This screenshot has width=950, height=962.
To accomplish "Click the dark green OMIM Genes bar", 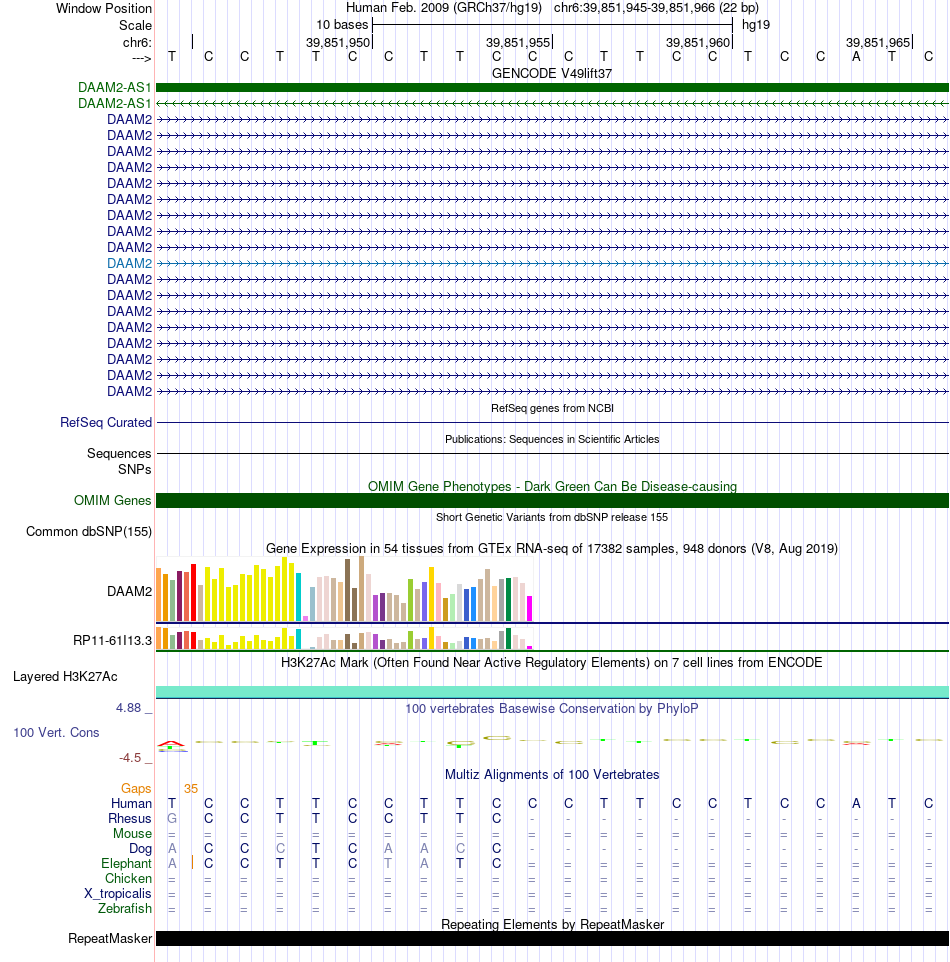I will click(552, 501).
